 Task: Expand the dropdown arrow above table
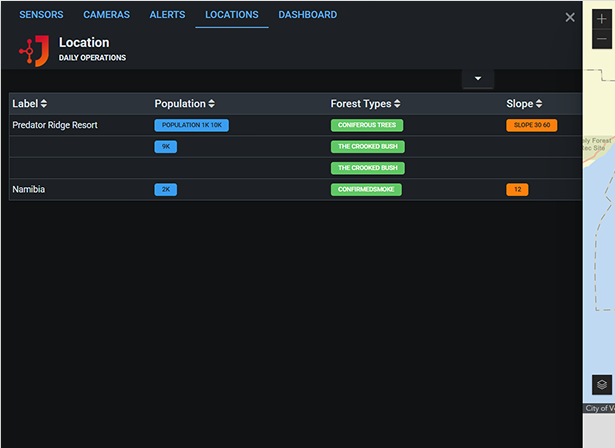[478, 79]
